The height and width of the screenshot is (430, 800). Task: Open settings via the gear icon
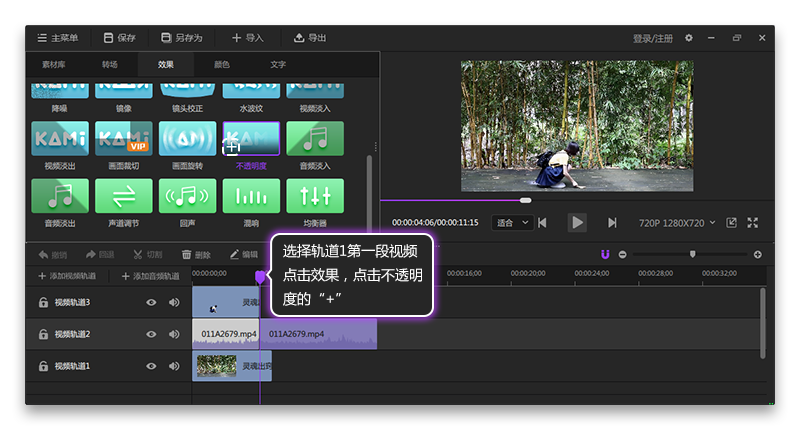pyautogui.click(x=688, y=38)
